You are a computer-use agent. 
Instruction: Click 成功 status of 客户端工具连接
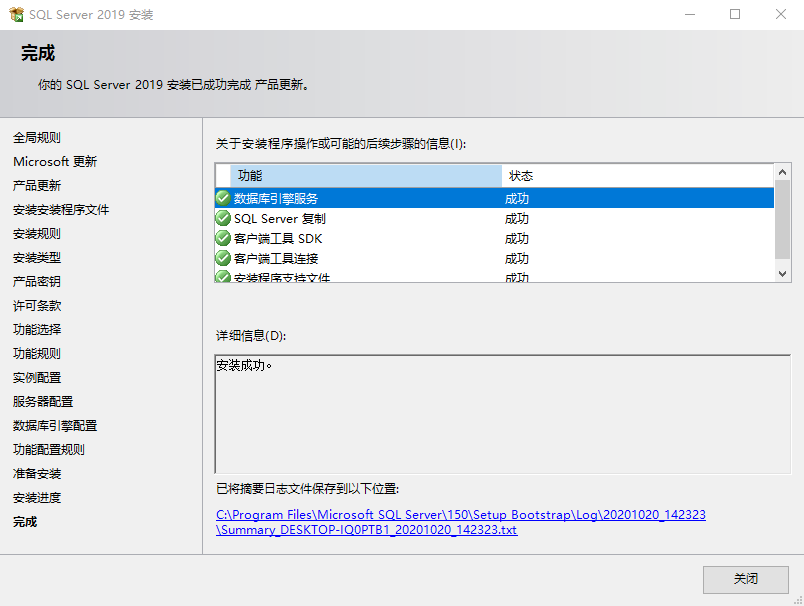click(516, 259)
